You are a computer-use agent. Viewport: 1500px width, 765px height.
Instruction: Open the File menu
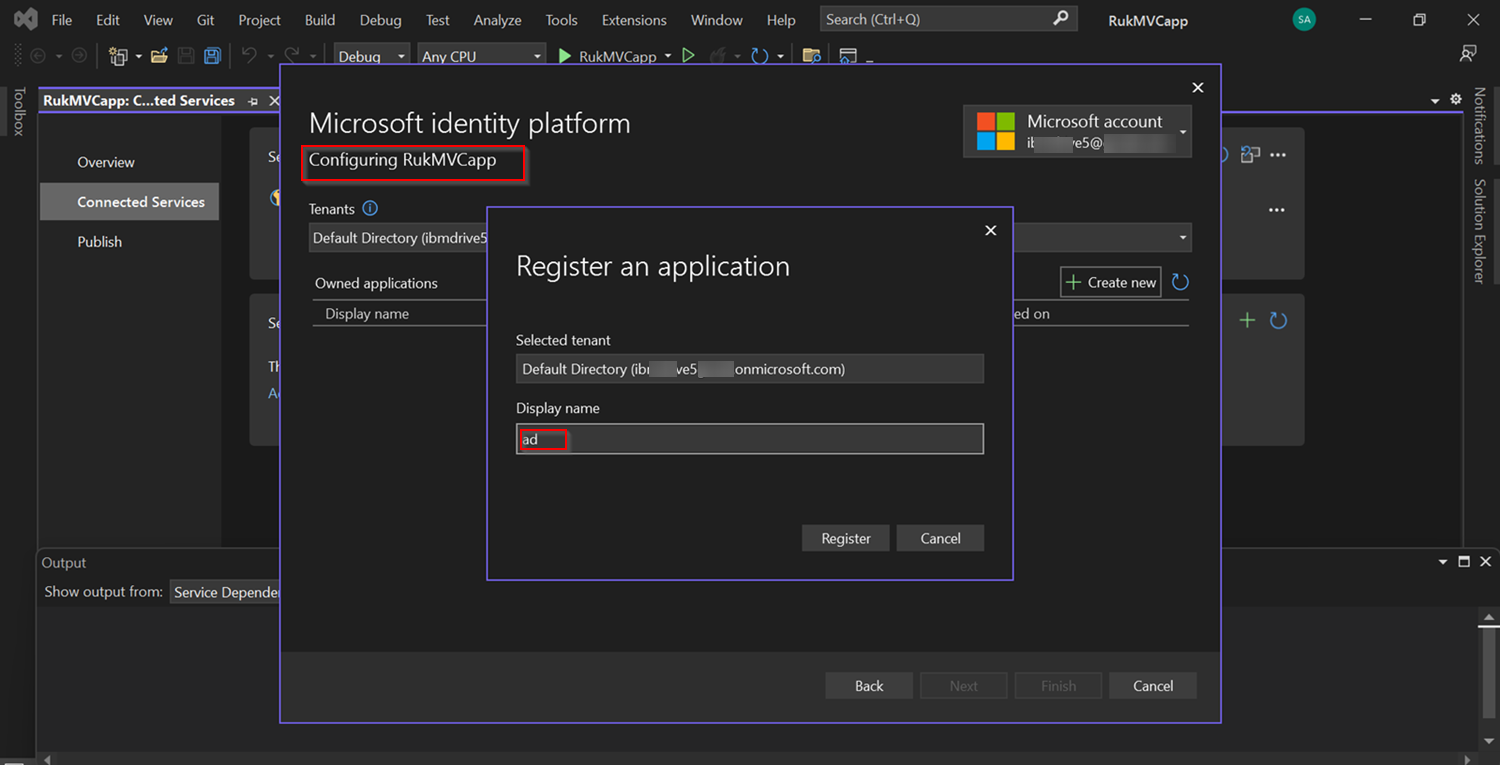tap(61, 20)
